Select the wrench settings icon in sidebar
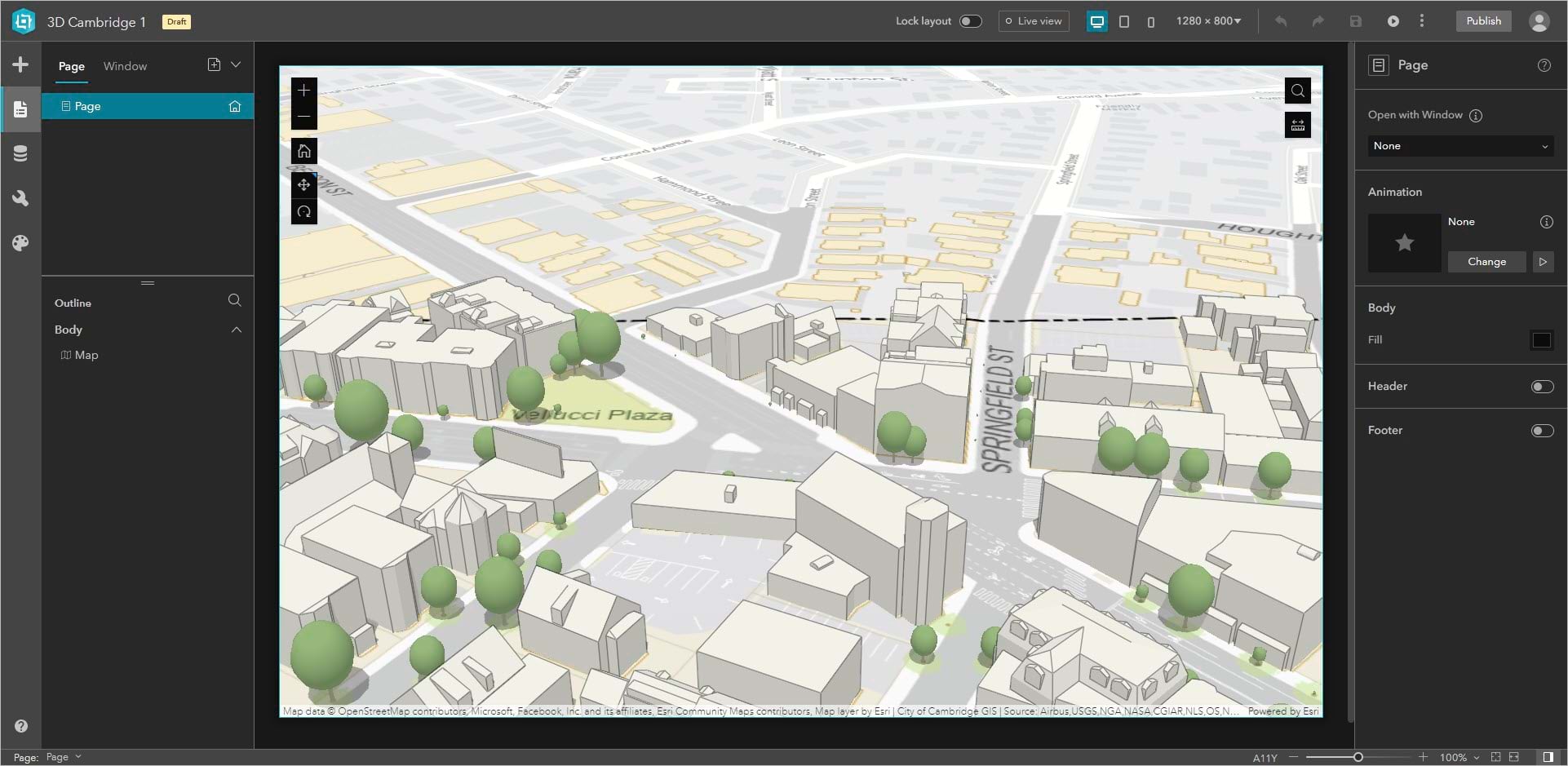Image resolution: width=1568 pixels, height=766 pixels. point(20,197)
